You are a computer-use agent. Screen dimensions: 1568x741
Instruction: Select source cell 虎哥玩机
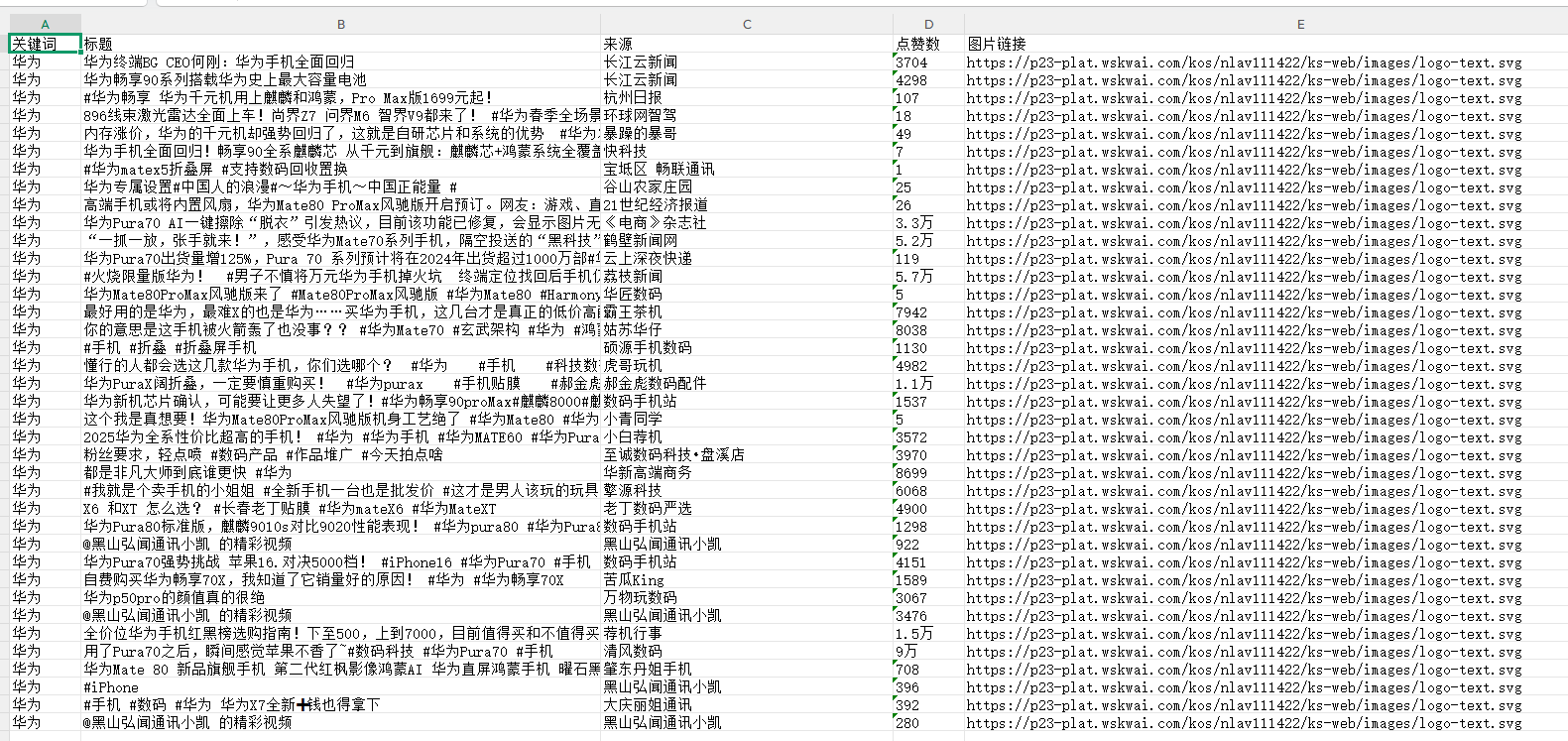[x=747, y=365]
